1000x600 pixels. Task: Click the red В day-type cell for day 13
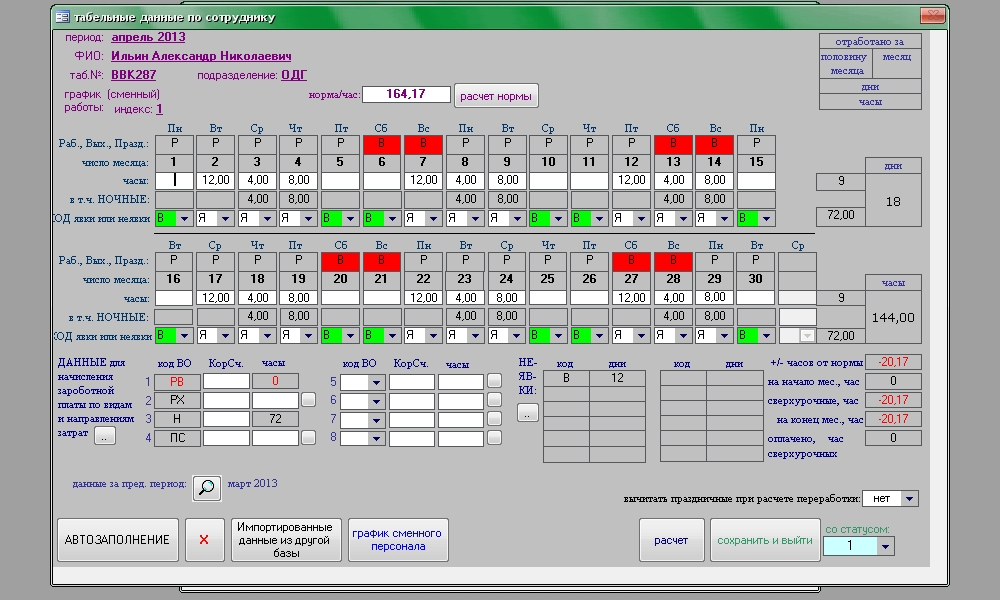pyautogui.click(x=673, y=143)
